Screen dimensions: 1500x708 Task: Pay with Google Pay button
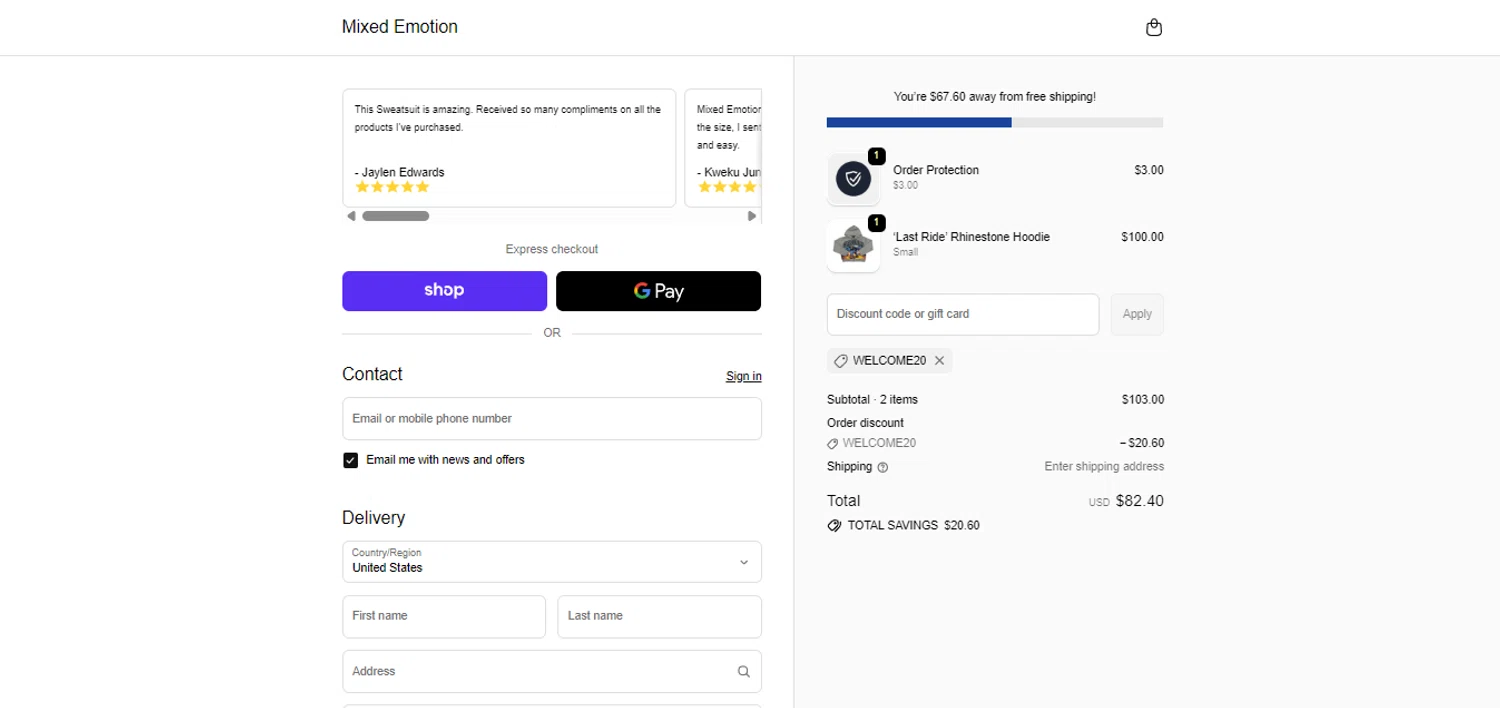point(658,291)
